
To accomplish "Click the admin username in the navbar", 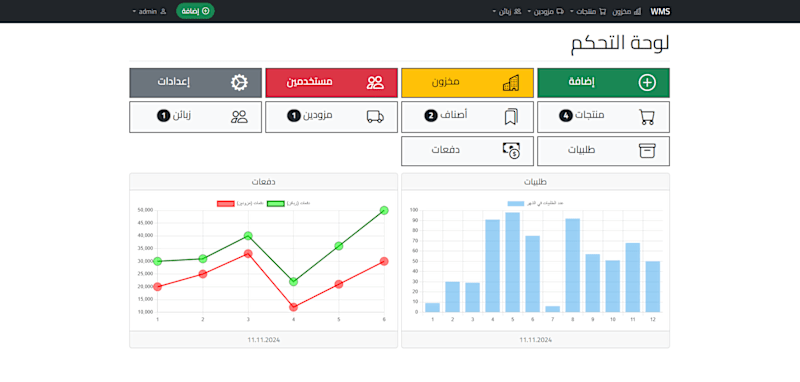I will coord(148,11).
